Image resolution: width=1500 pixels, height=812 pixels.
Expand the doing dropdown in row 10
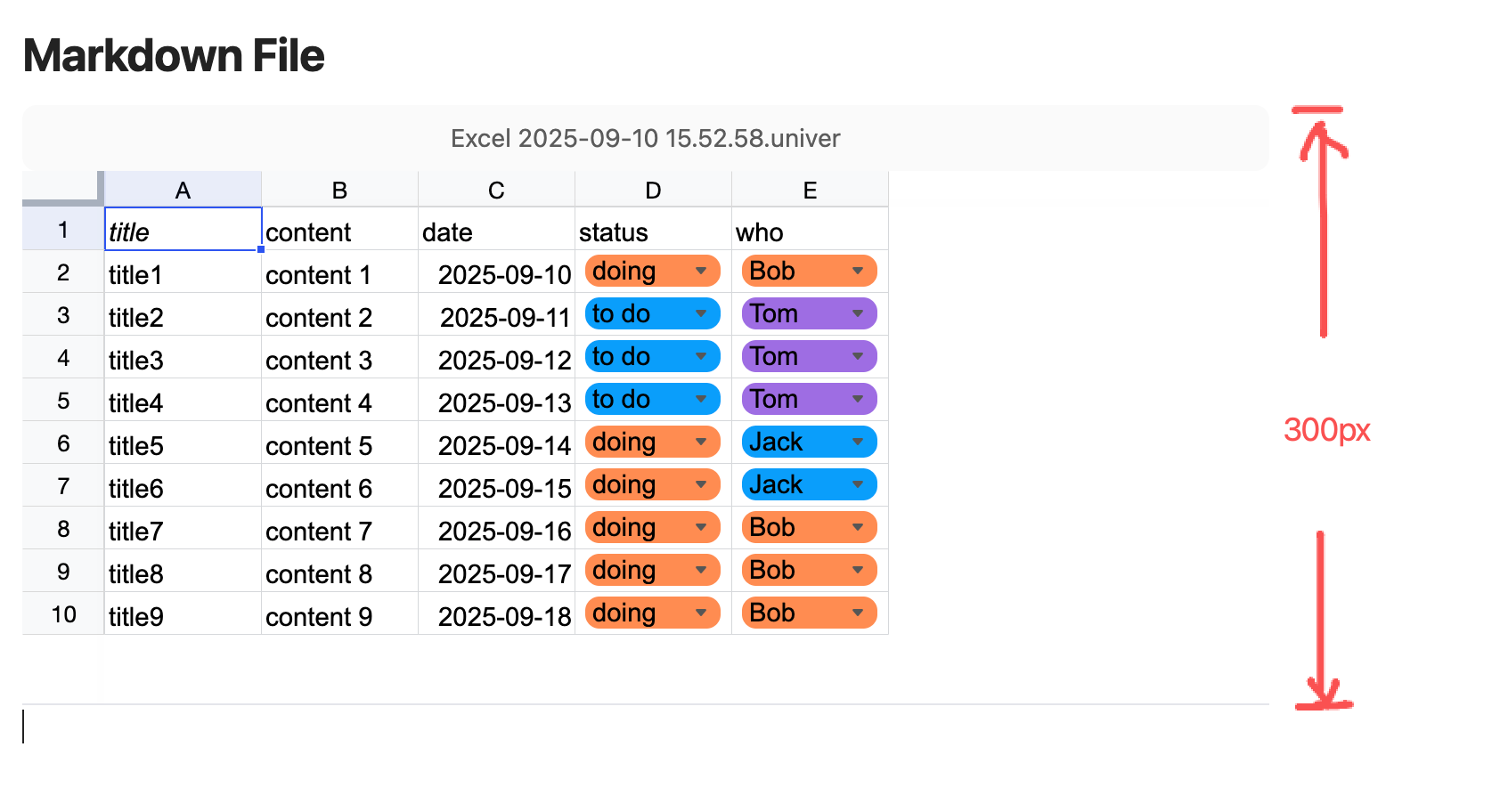pyautogui.click(x=701, y=613)
